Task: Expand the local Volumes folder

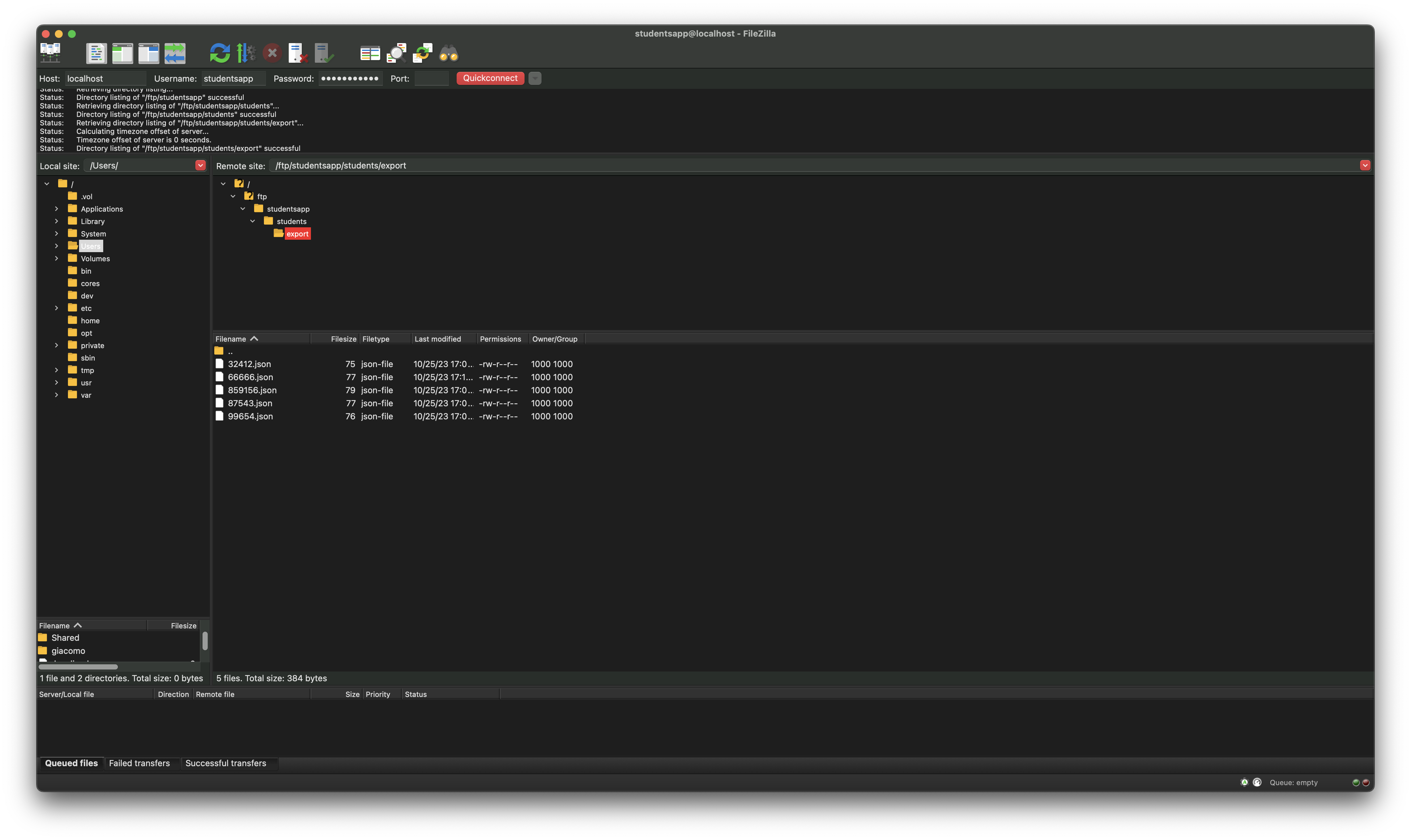Action: click(57, 259)
